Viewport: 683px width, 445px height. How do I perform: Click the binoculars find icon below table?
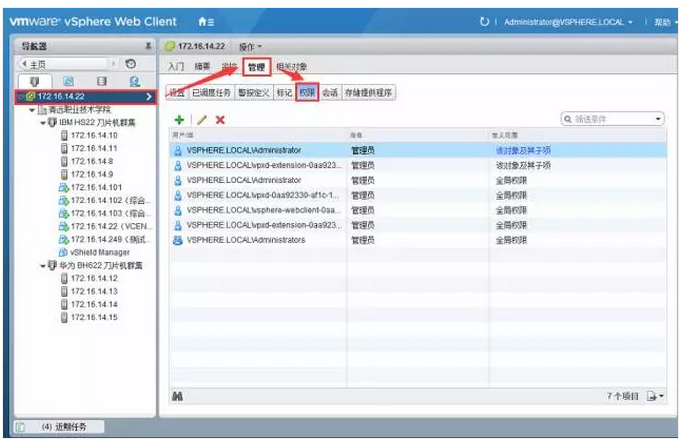pyautogui.click(x=177, y=396)
